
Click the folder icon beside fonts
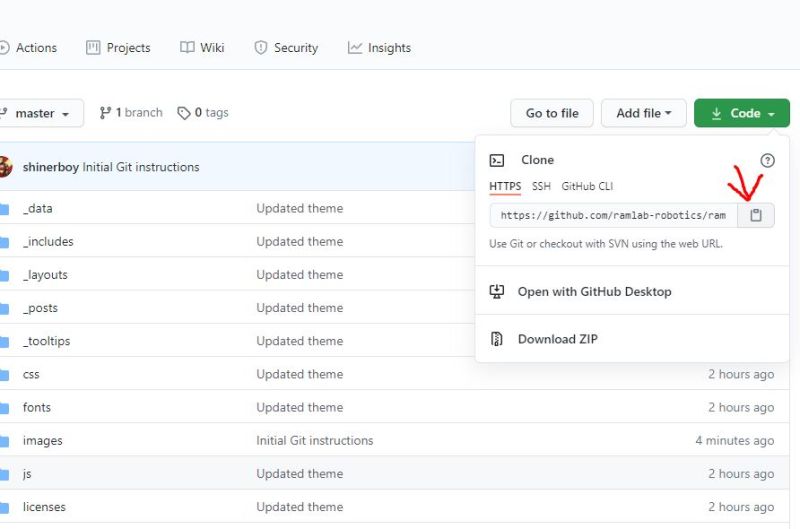click(x=5, y=408)
